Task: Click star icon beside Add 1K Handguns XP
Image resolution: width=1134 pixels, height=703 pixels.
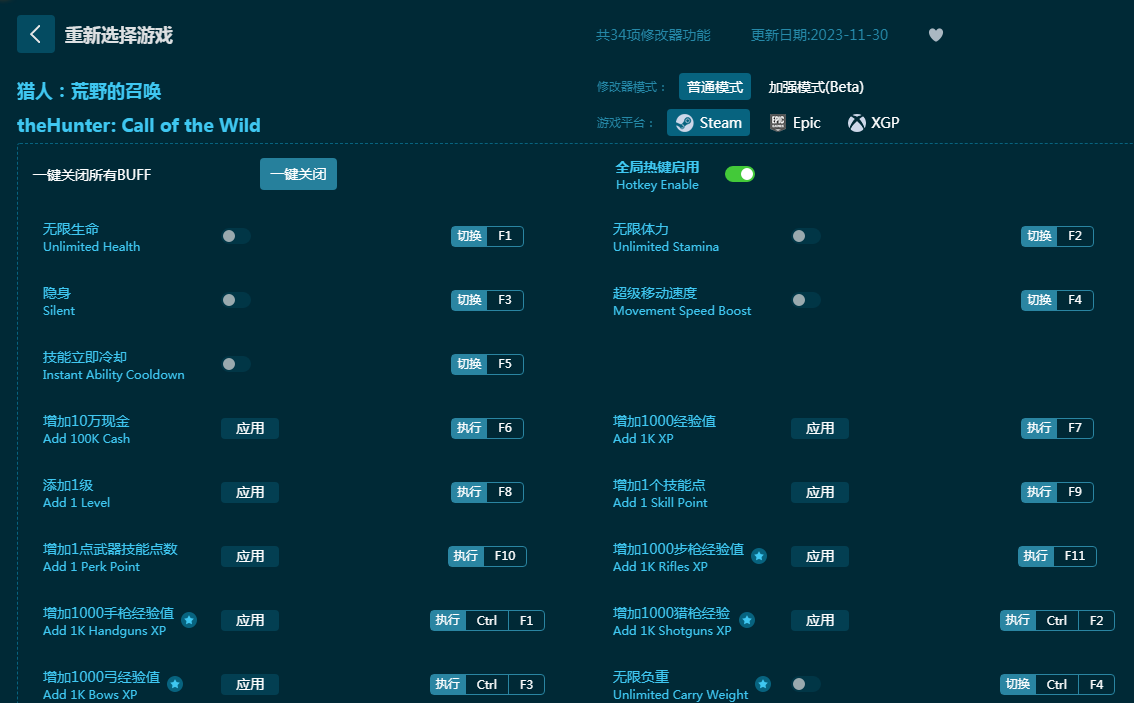Action: [x=189, y=621]
